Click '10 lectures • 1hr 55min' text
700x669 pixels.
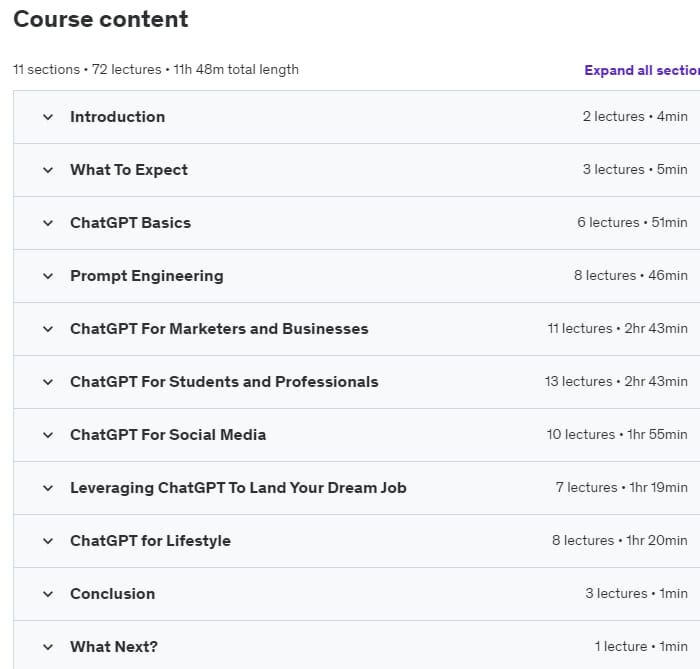pos(617,434)
